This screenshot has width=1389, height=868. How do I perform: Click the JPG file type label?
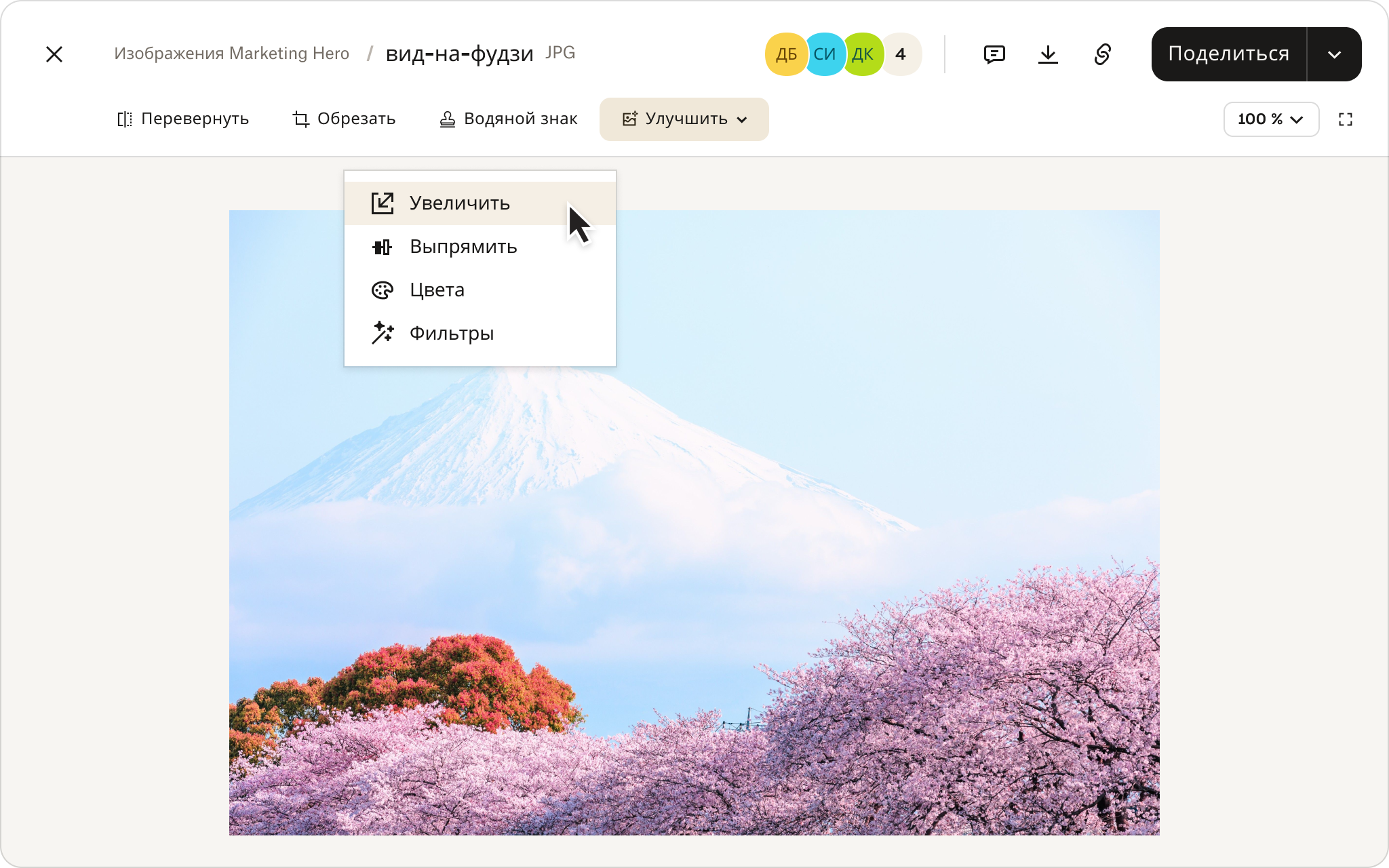560,53
